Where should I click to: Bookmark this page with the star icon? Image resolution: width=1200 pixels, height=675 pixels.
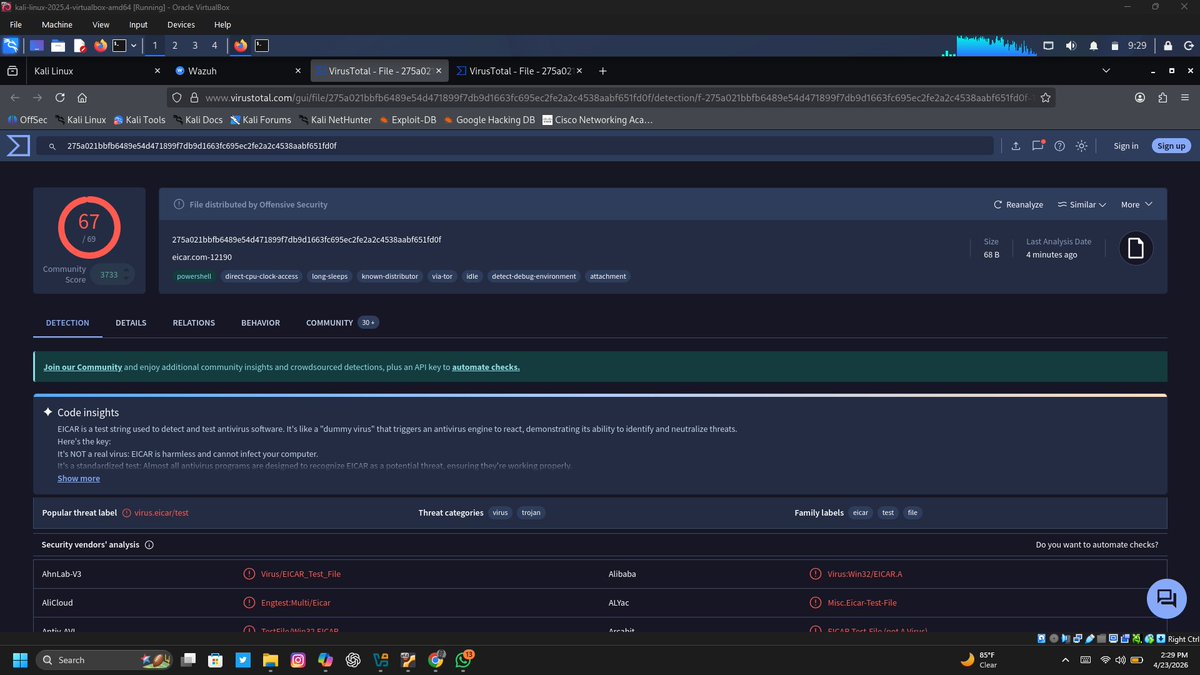pos(1046,98)
